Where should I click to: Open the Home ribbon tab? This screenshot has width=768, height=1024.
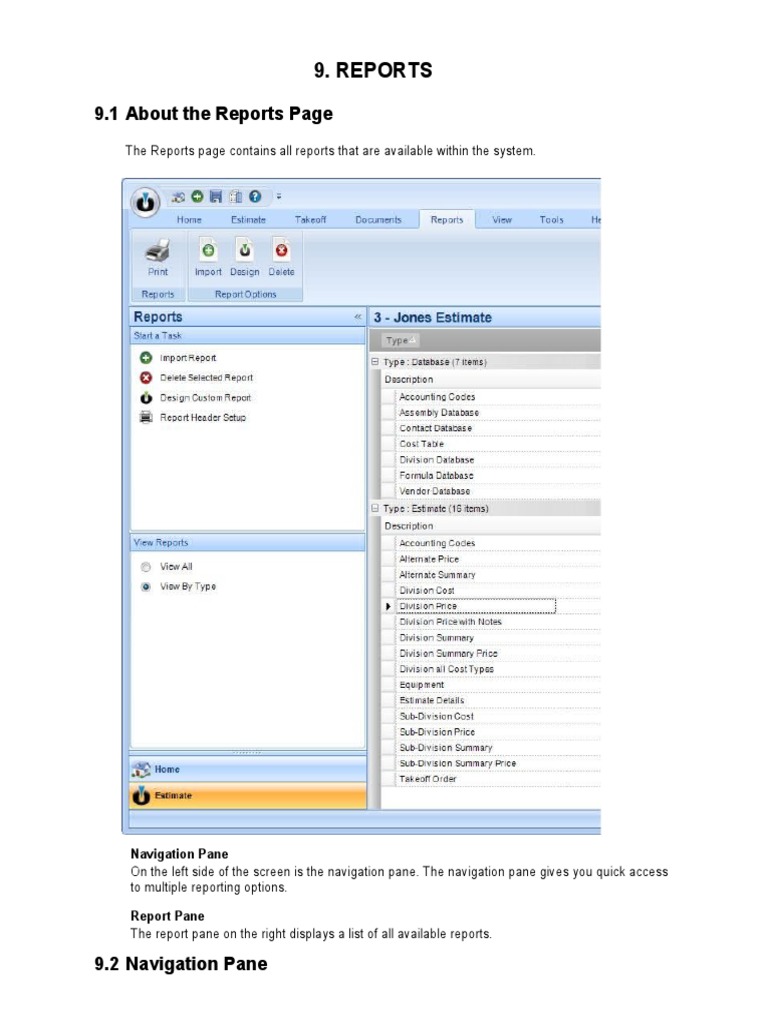click(x=189, y=219)
